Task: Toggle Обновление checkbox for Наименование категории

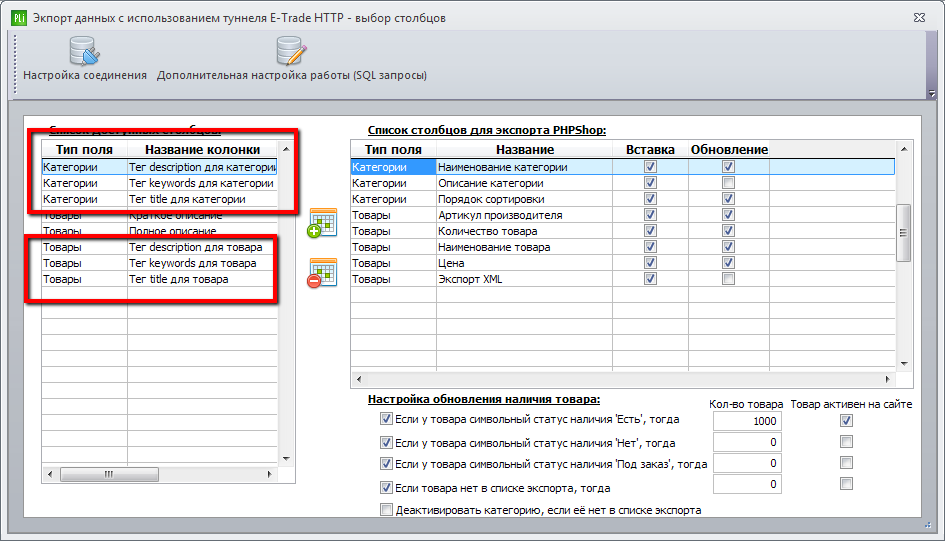Action: tap(729, 167)
